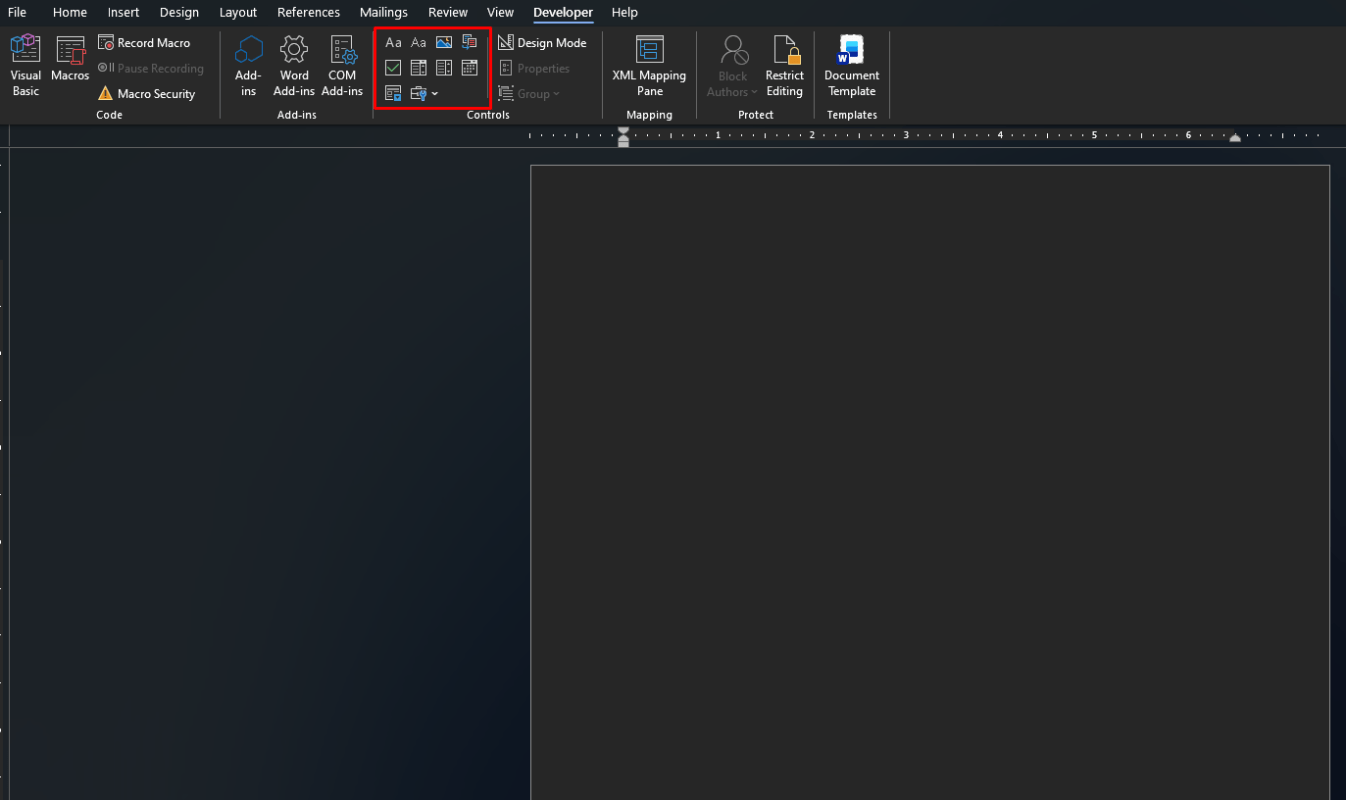Switch to the References tab
Viewport: 1346px width, 800px height.
point(309,12)
